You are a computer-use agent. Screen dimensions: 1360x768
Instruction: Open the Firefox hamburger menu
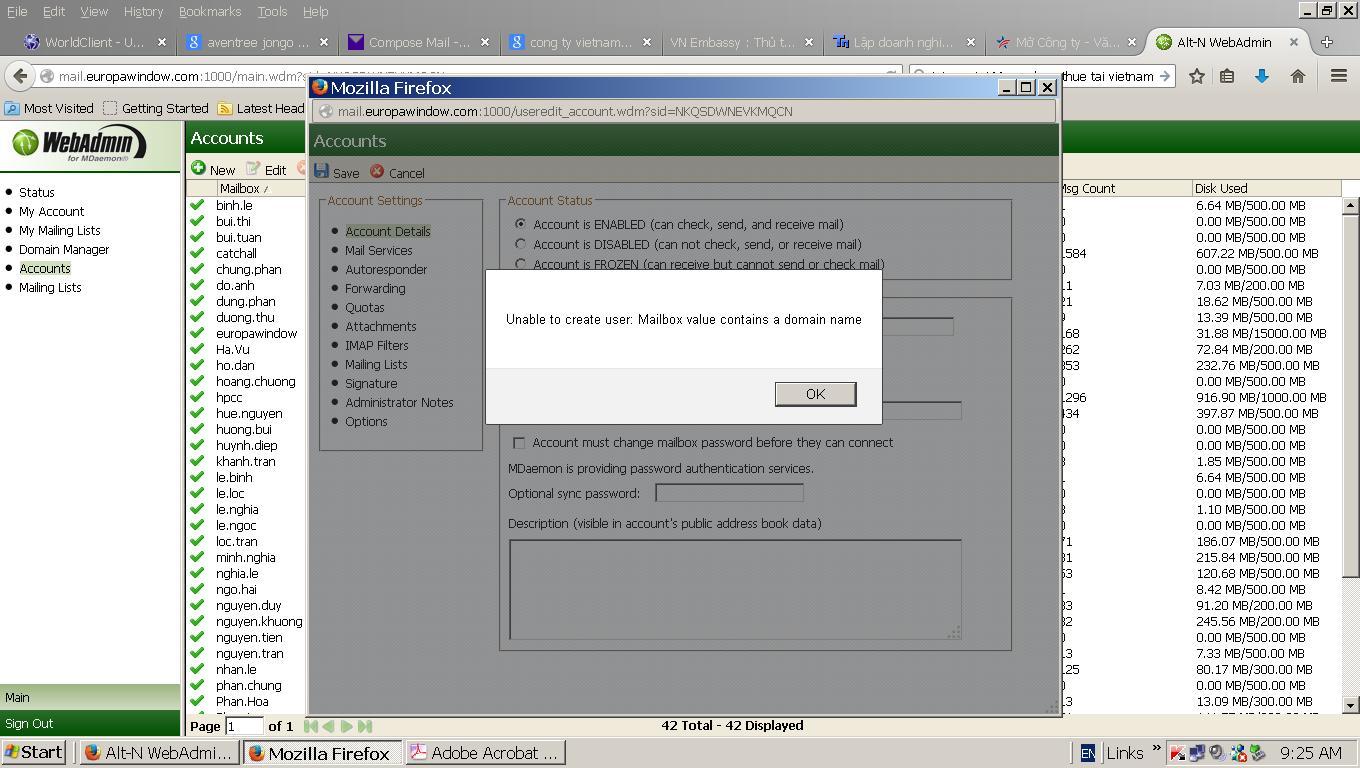point(1339,76)
